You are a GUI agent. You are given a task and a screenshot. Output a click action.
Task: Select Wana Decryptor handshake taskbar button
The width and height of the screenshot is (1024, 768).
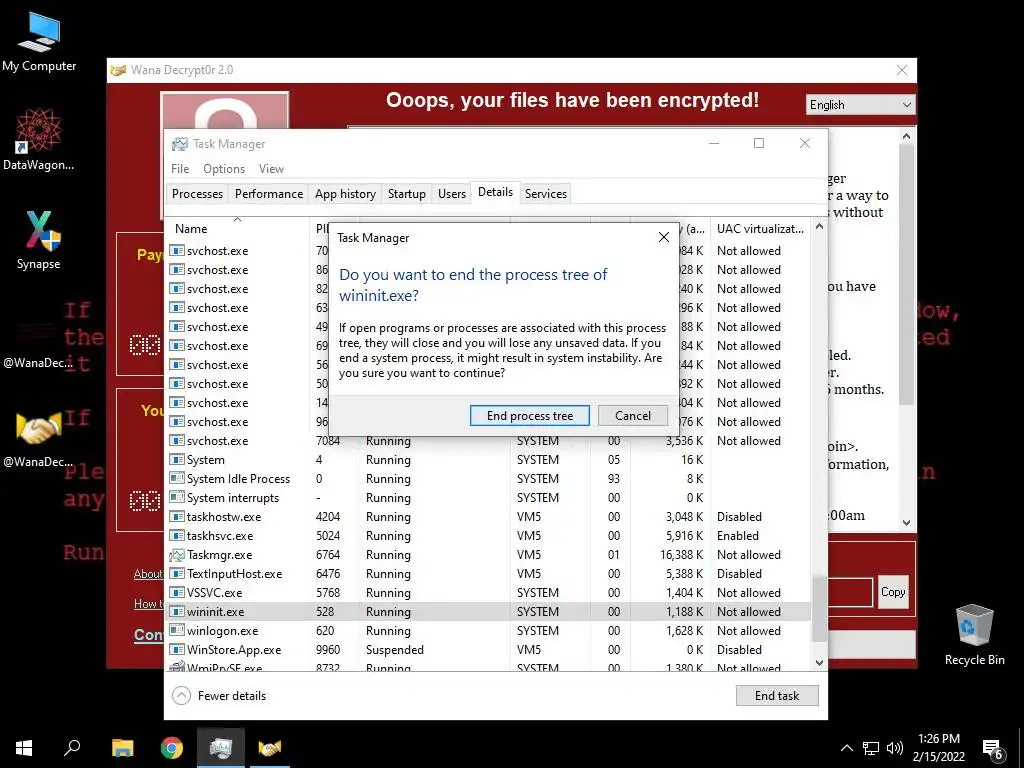click(270, 748)
